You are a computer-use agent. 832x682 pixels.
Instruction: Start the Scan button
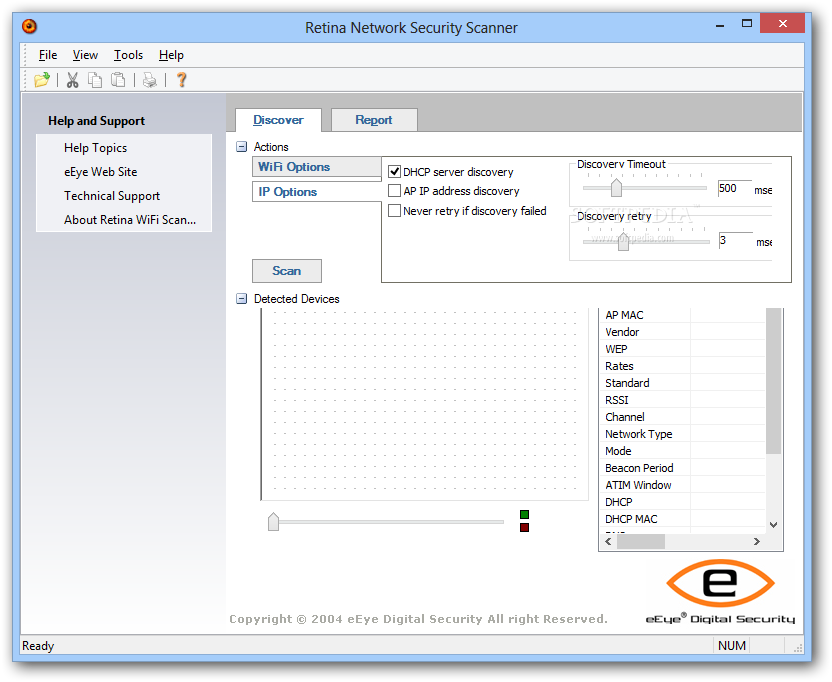tap(287, 271)
